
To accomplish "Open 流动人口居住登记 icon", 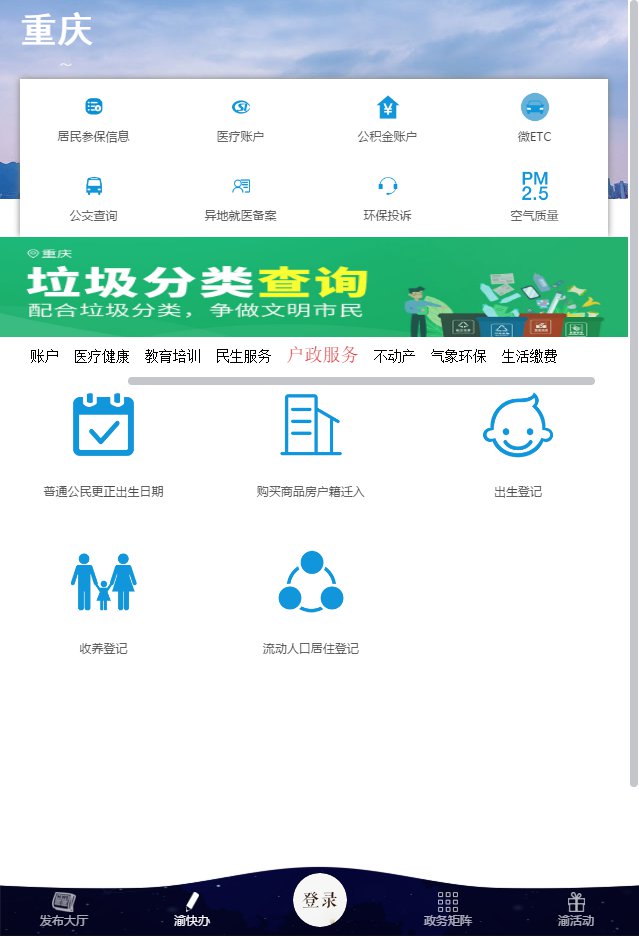I will tap(310, 582).
